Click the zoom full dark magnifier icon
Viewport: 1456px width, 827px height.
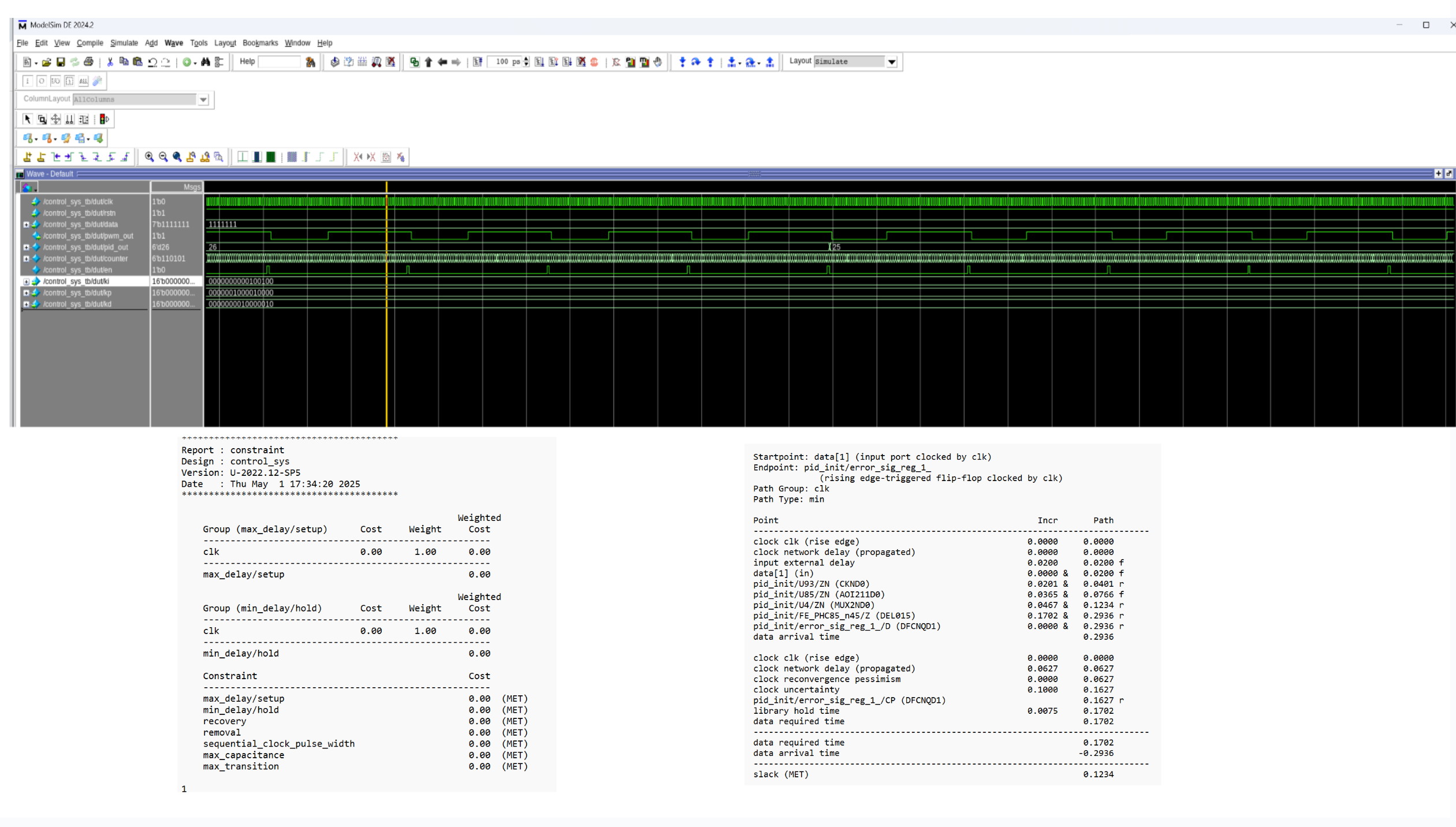point(177,157)
